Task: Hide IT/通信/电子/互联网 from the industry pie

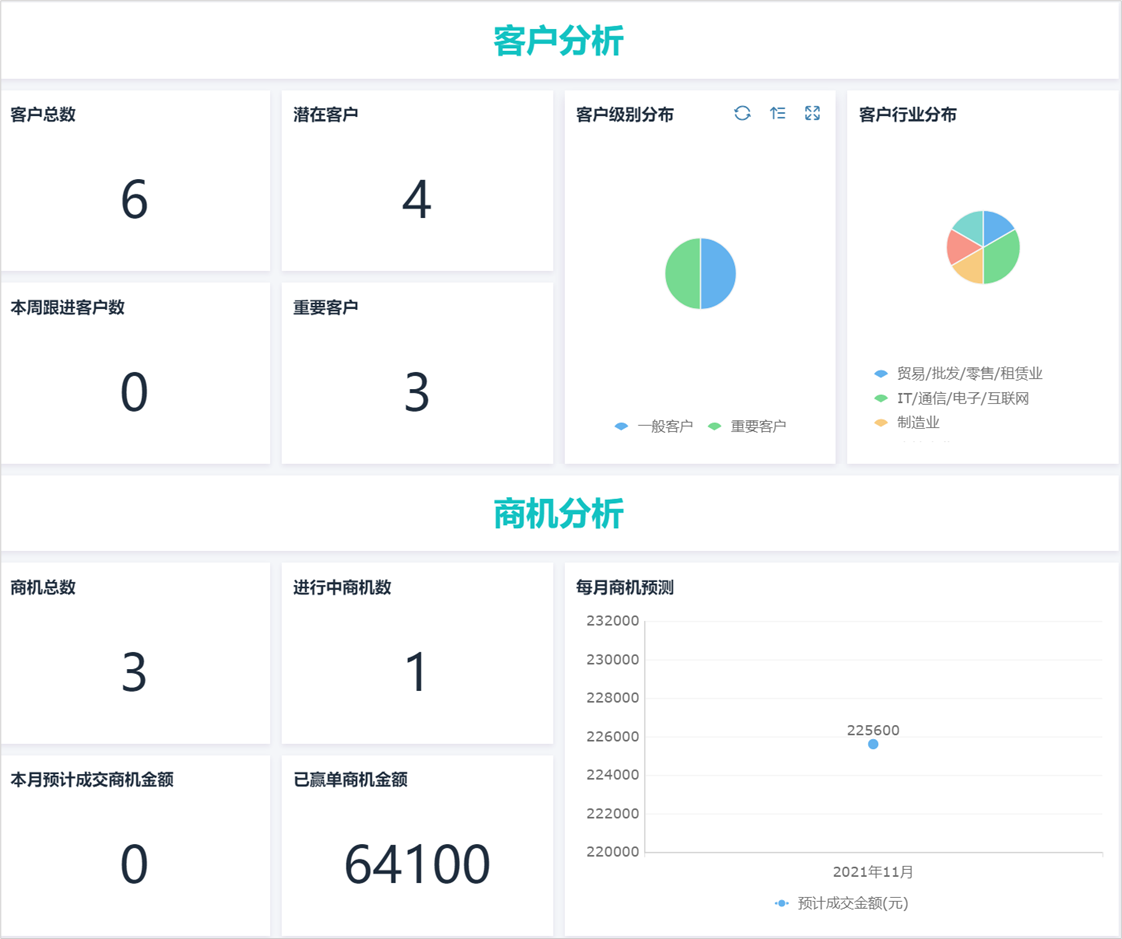Action: click(960, 398)
